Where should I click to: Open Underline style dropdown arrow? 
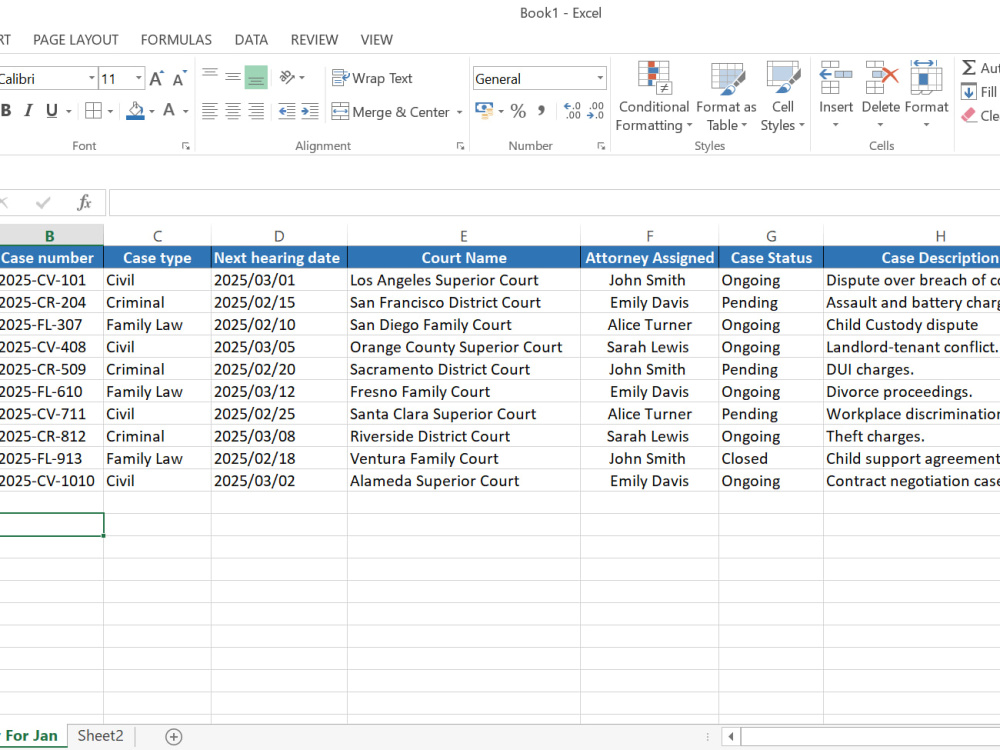(x=68, y=112)
